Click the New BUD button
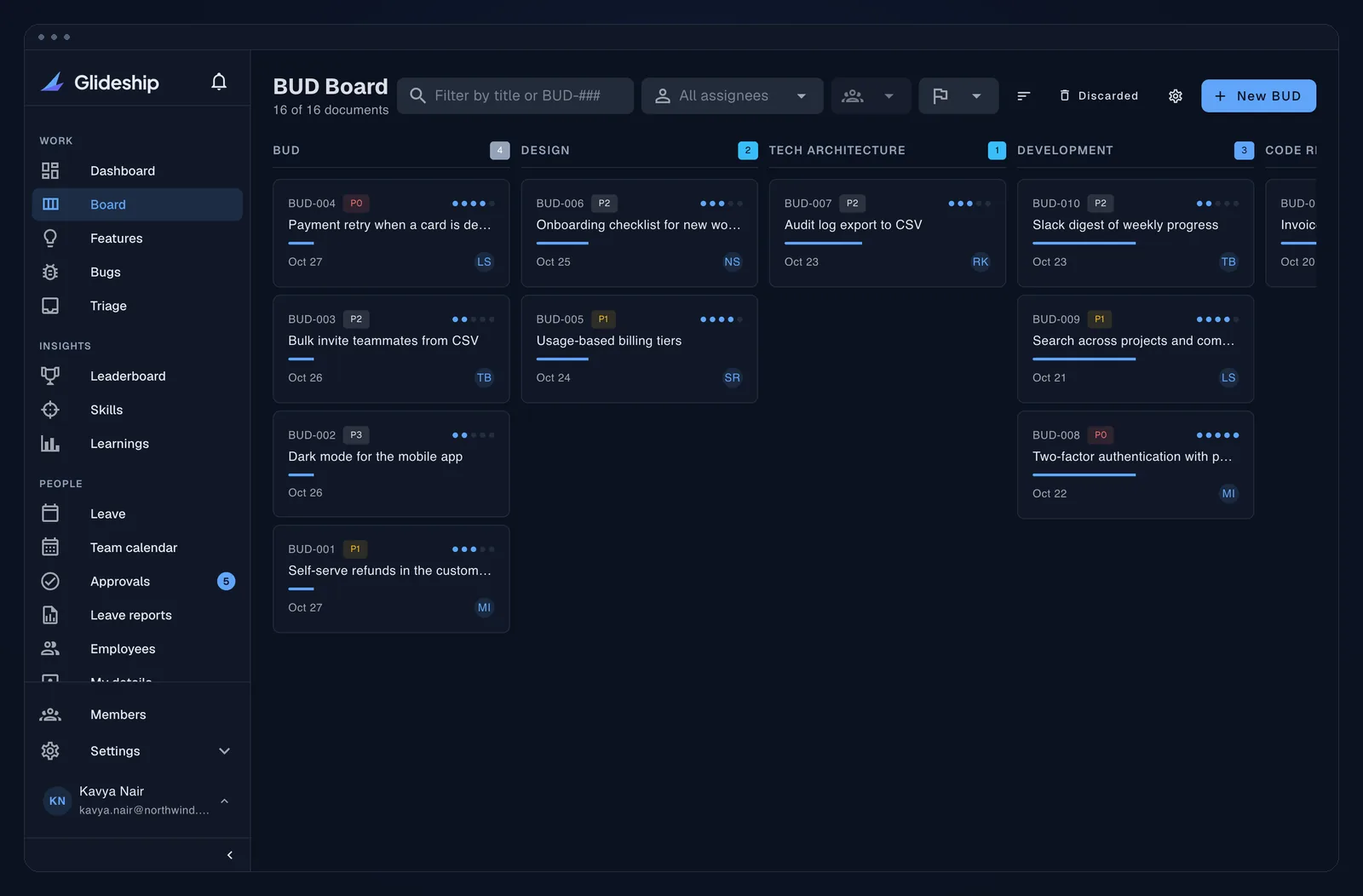 tap(1258, 95)
